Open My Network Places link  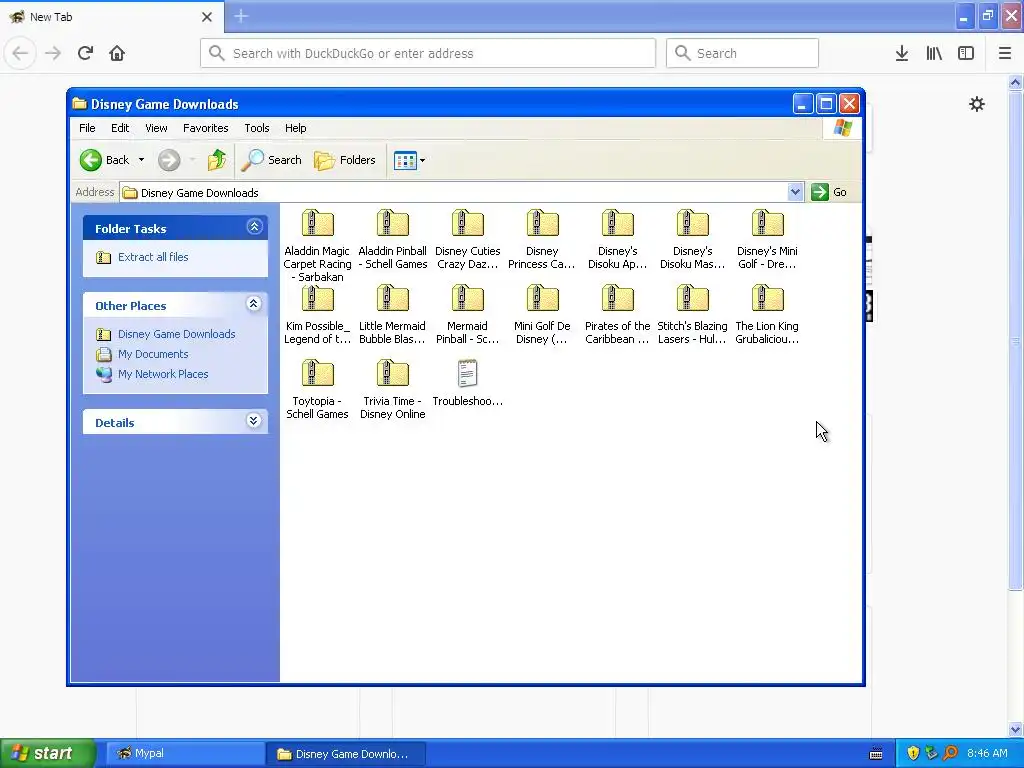pyautogui.click(x=163, y=374)
